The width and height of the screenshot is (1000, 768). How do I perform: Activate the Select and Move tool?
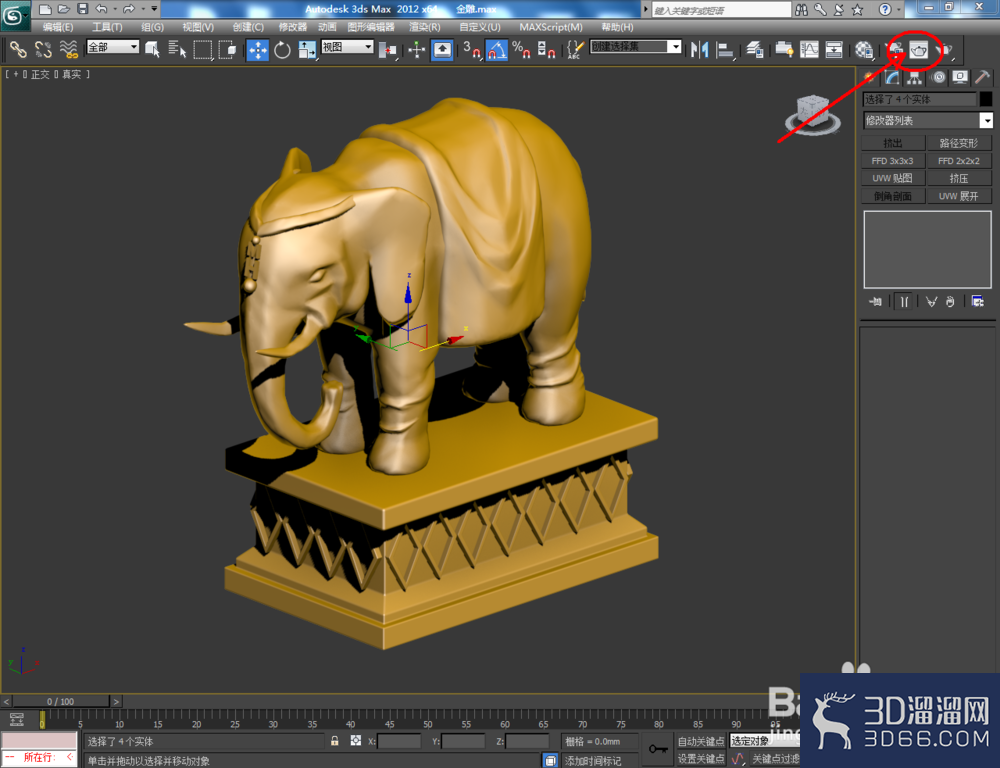click(257, 50)
